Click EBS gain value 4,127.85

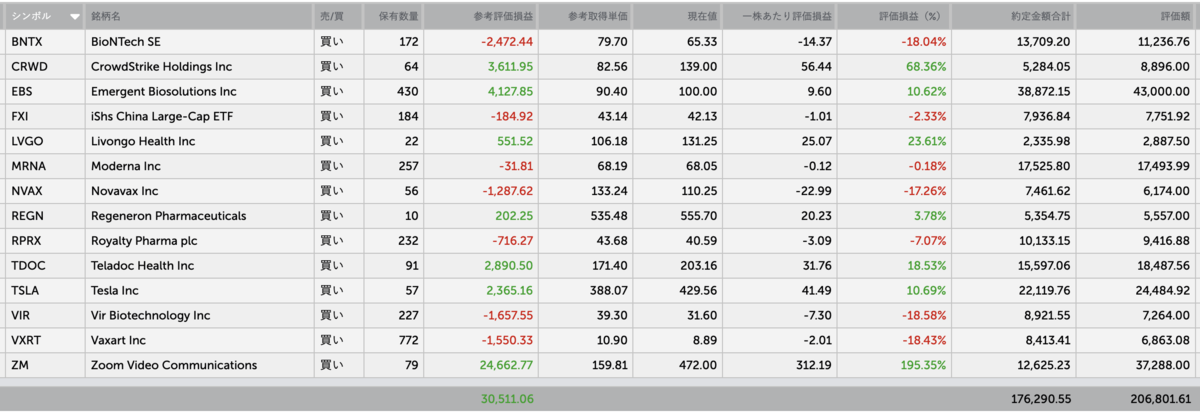point(510,92)
